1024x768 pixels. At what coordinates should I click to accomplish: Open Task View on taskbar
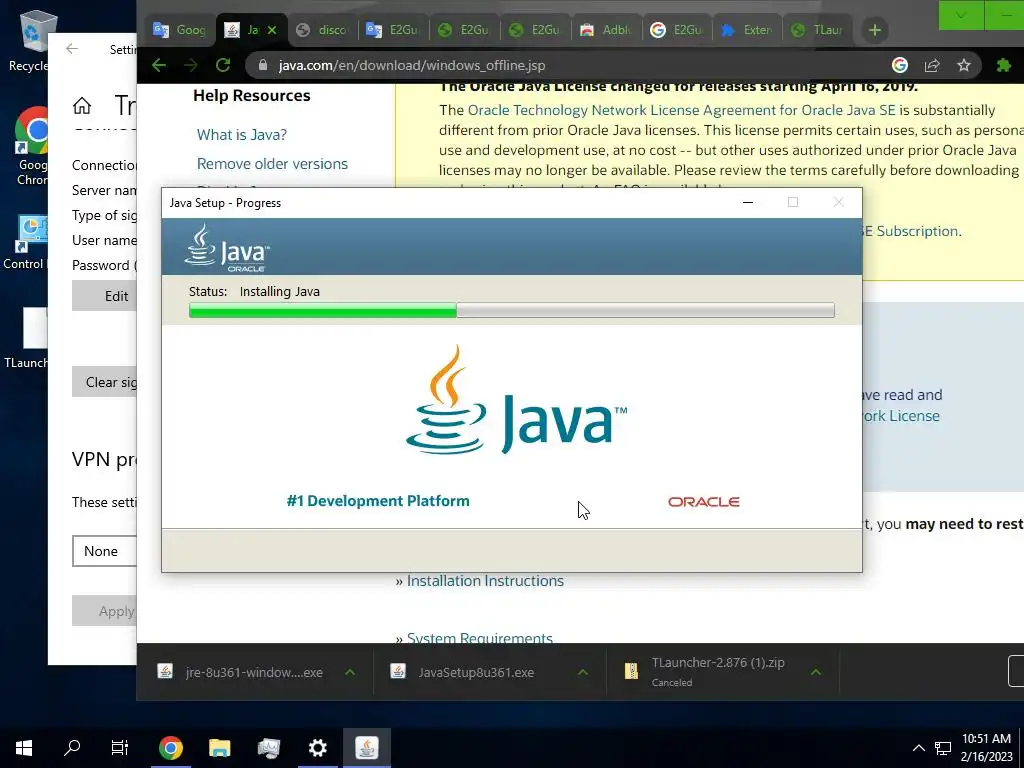tap(120, 748)
